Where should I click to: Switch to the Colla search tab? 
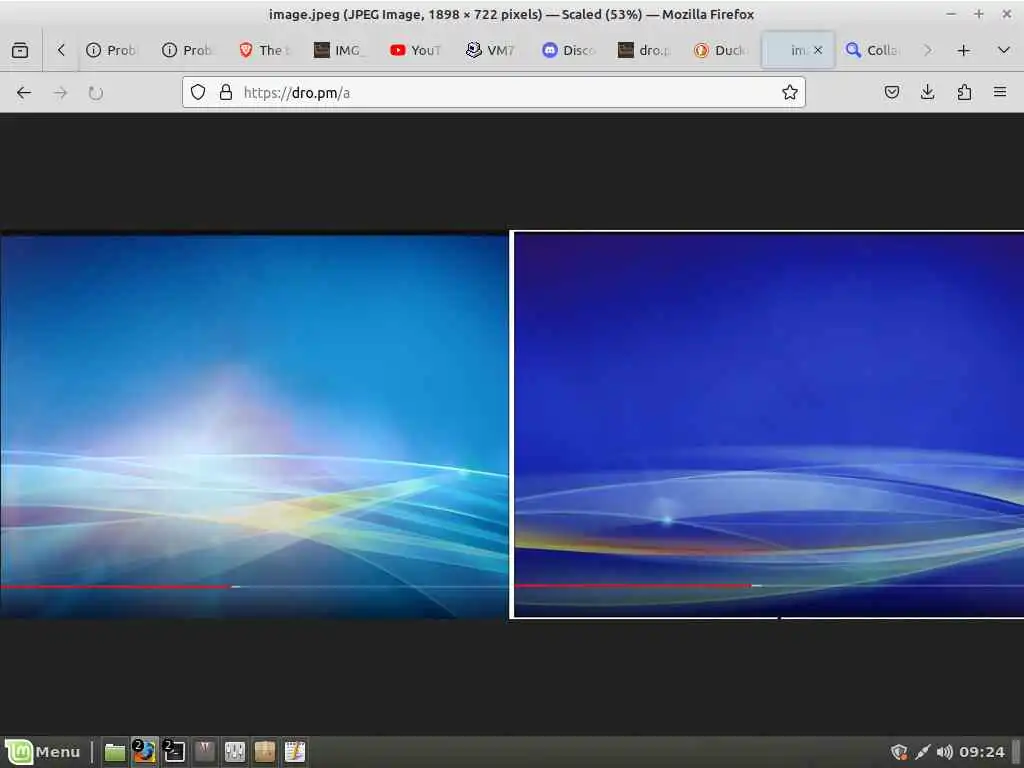[872, 50]
